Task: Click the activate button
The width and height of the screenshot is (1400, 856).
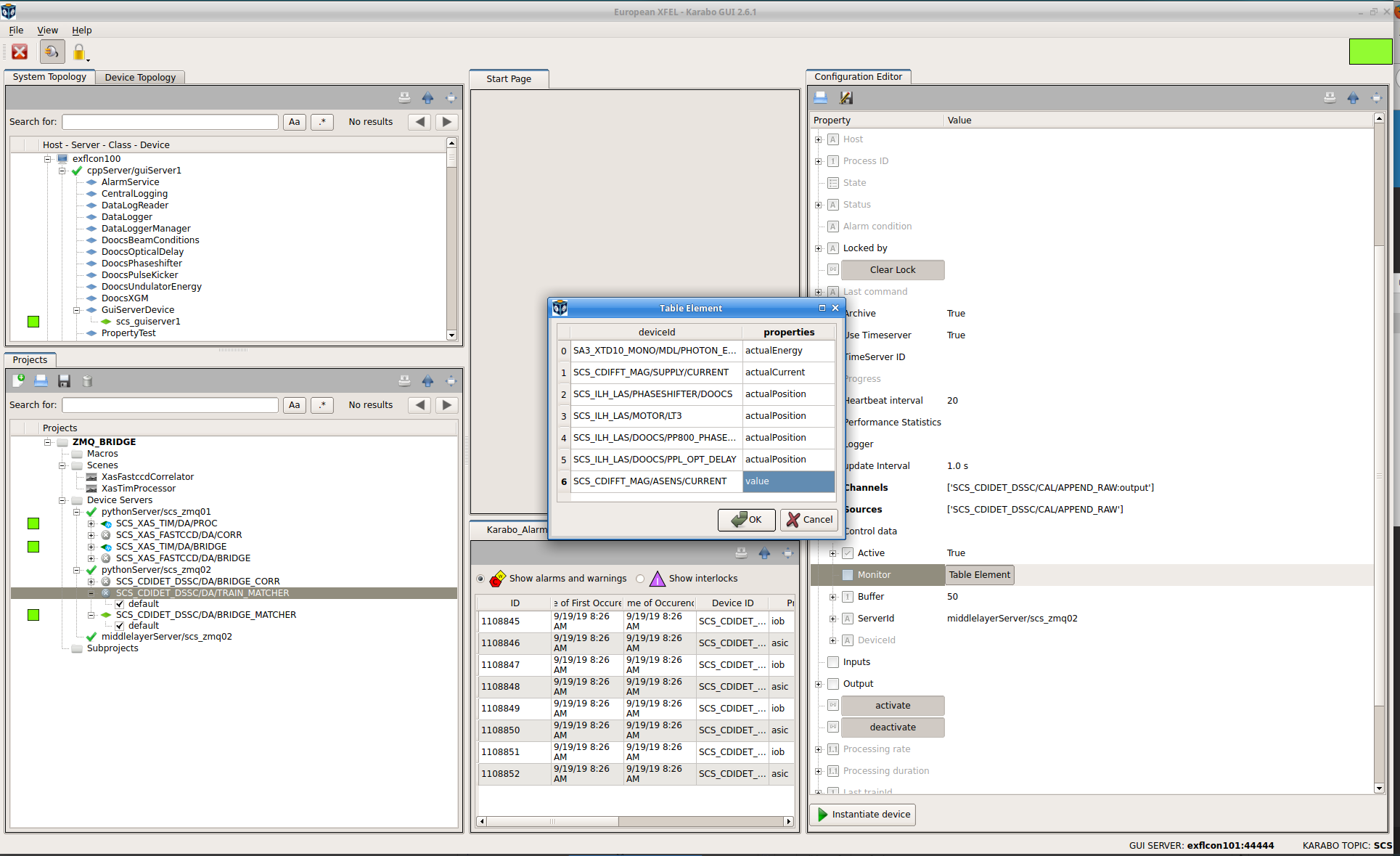Action: [893, 706]
